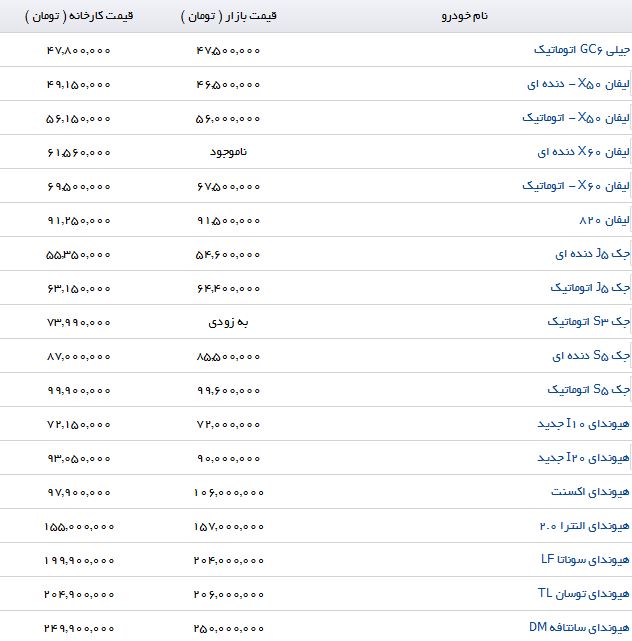
Task: Select factory price ۵۵,۳۵۰,۰۰۰ for جک J۵ دنده ای
Action: 78,255
